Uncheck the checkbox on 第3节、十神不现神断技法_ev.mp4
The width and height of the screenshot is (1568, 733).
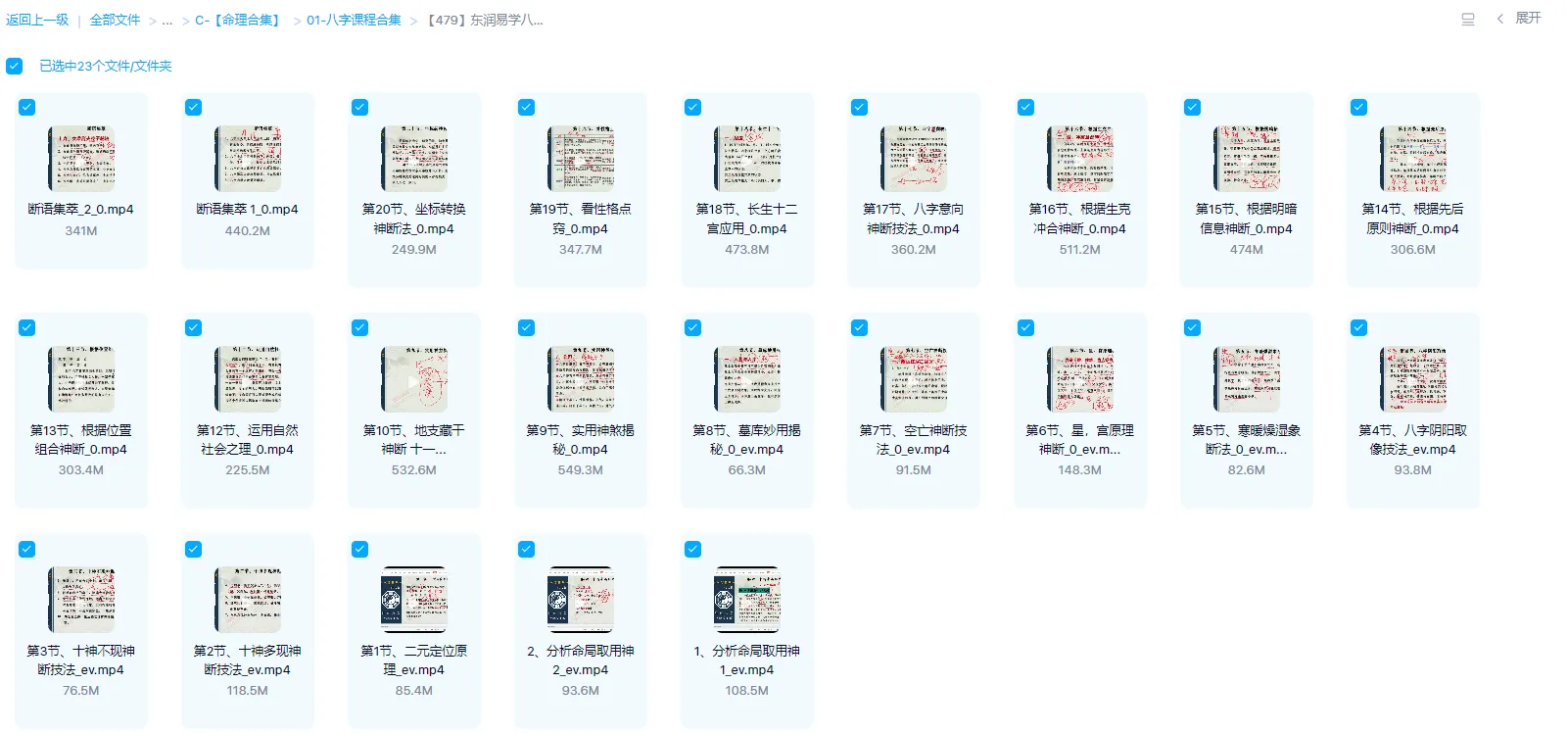tap(27, 550)
